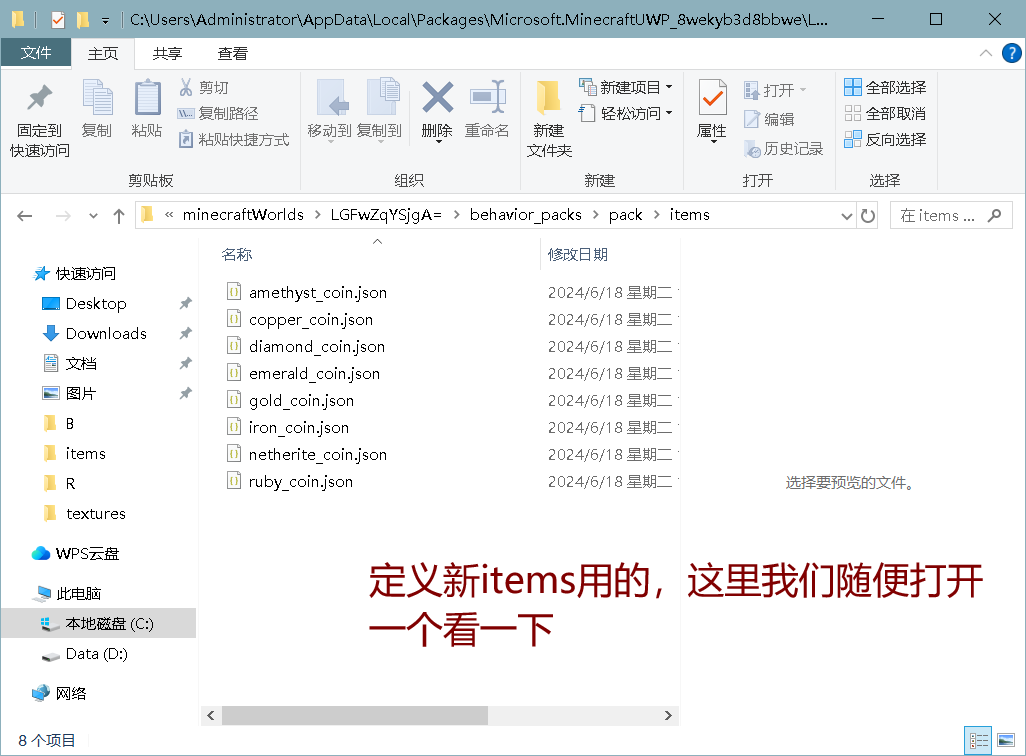Select WPS云盘 in navigation pane
The image size is (1026, 756).
coord(87,554)
